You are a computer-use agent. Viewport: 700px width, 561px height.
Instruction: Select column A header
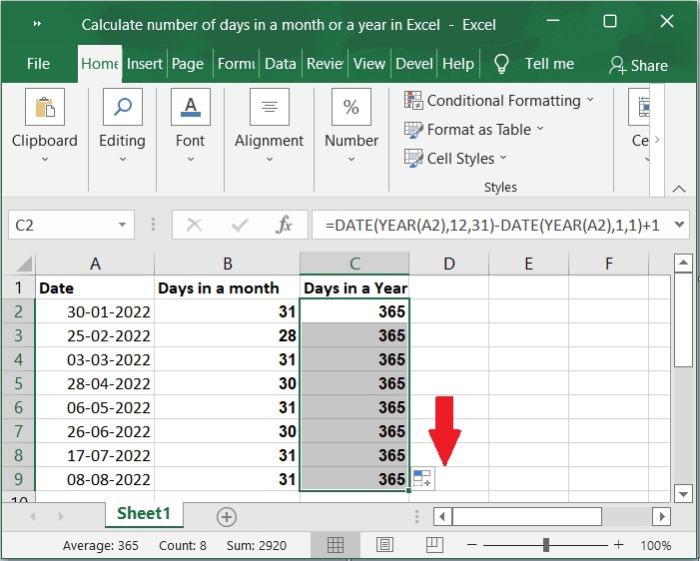95,263
